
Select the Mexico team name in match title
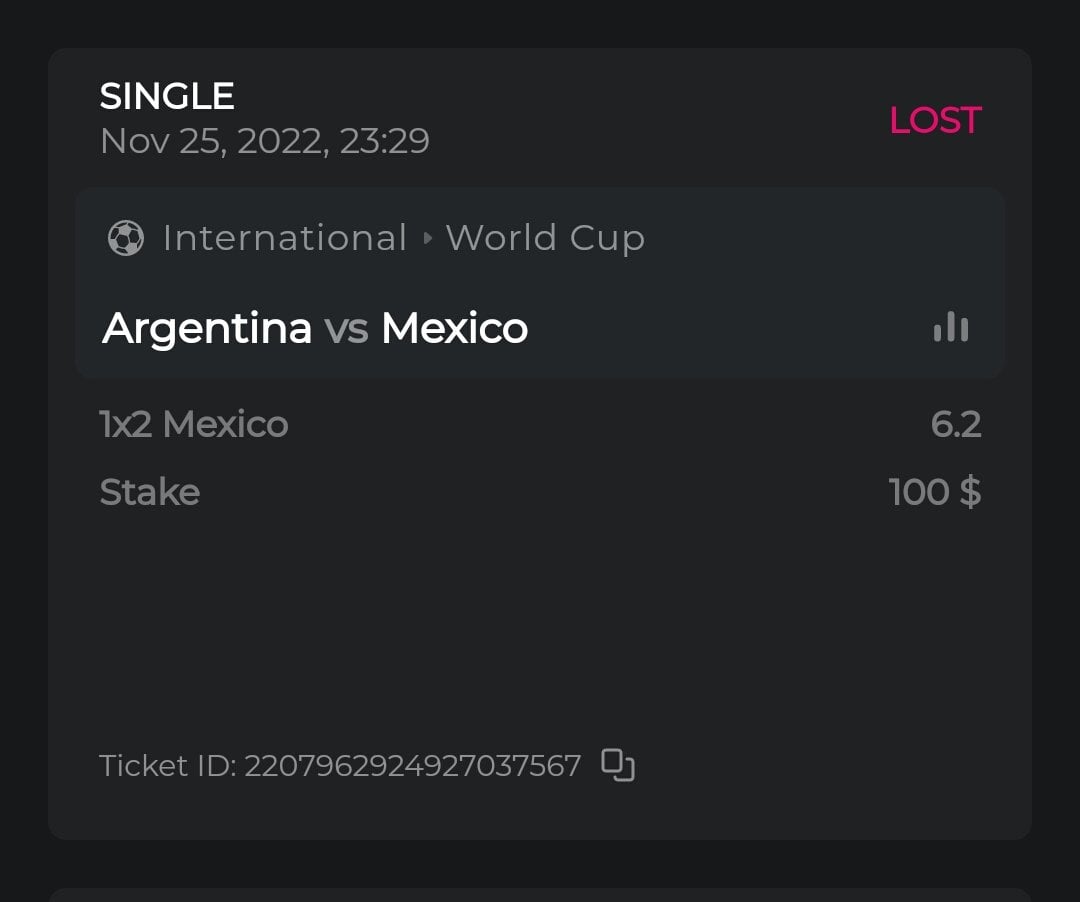pyautogui.click(x=454, y=328)
